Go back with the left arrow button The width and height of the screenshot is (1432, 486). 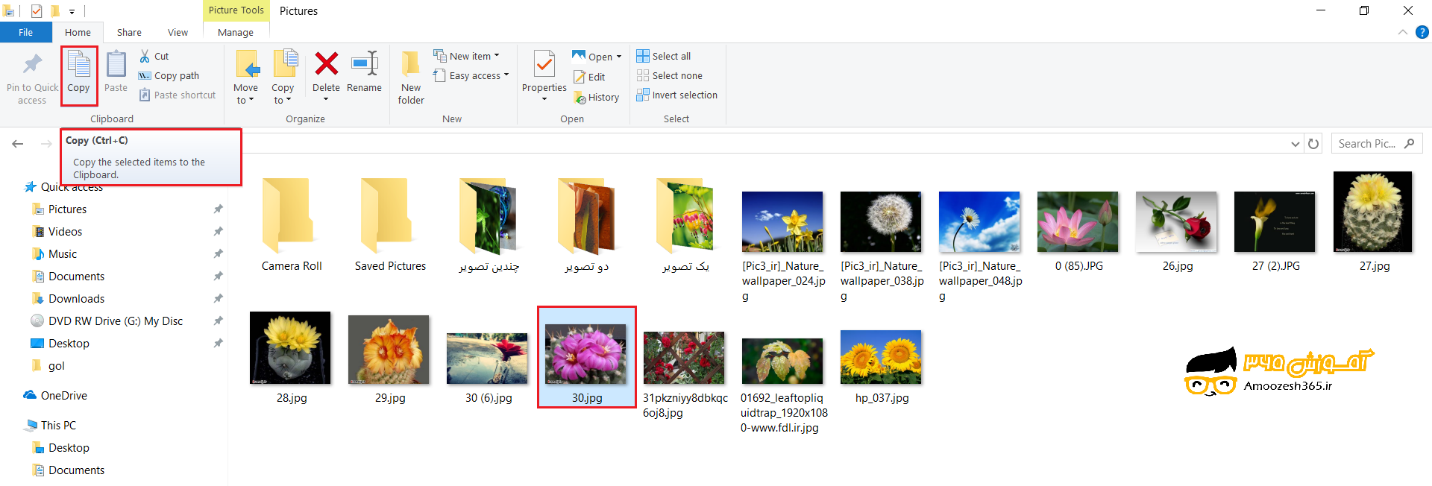(18, 144)
